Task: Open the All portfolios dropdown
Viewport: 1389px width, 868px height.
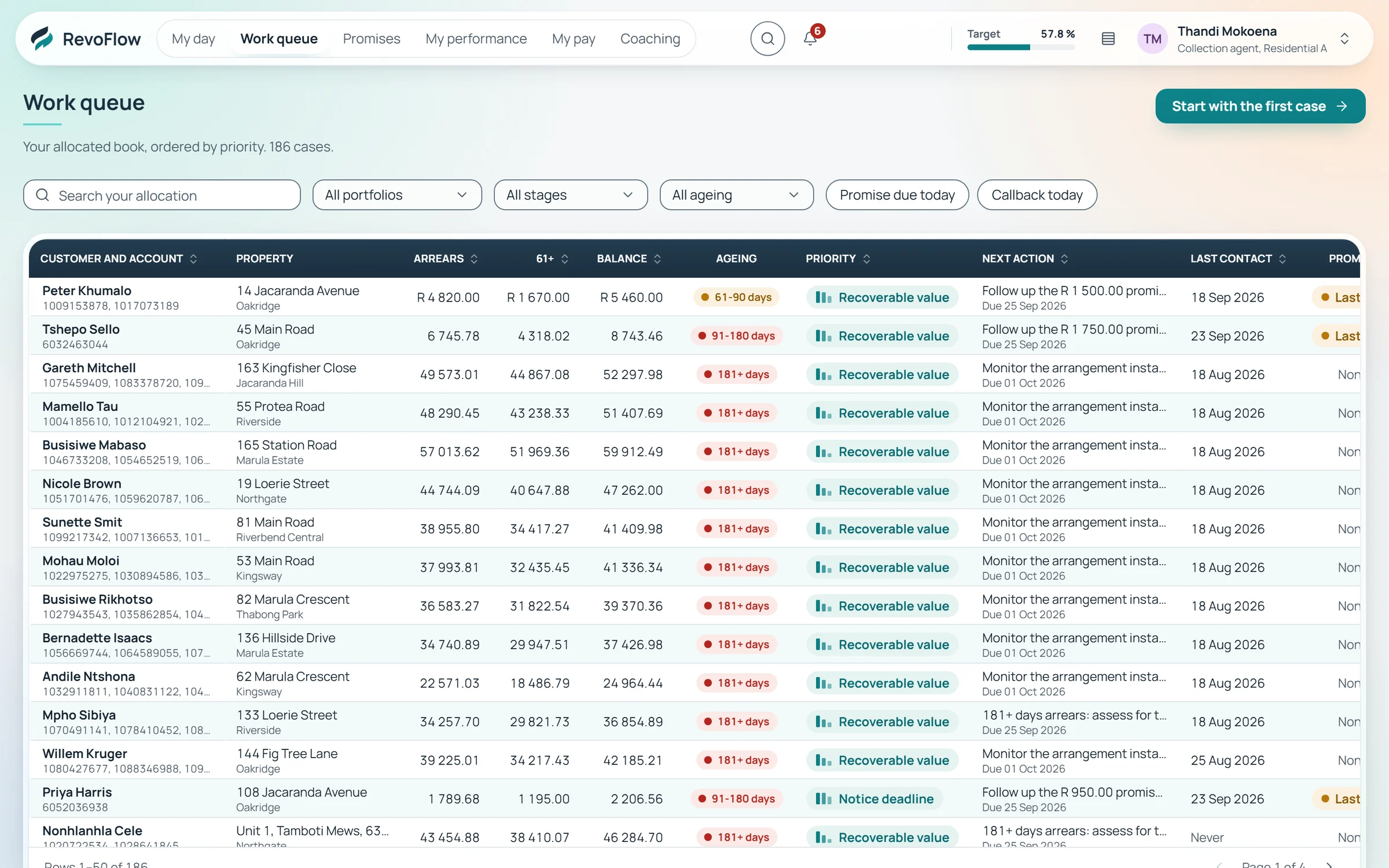Action: coord(397,195)
